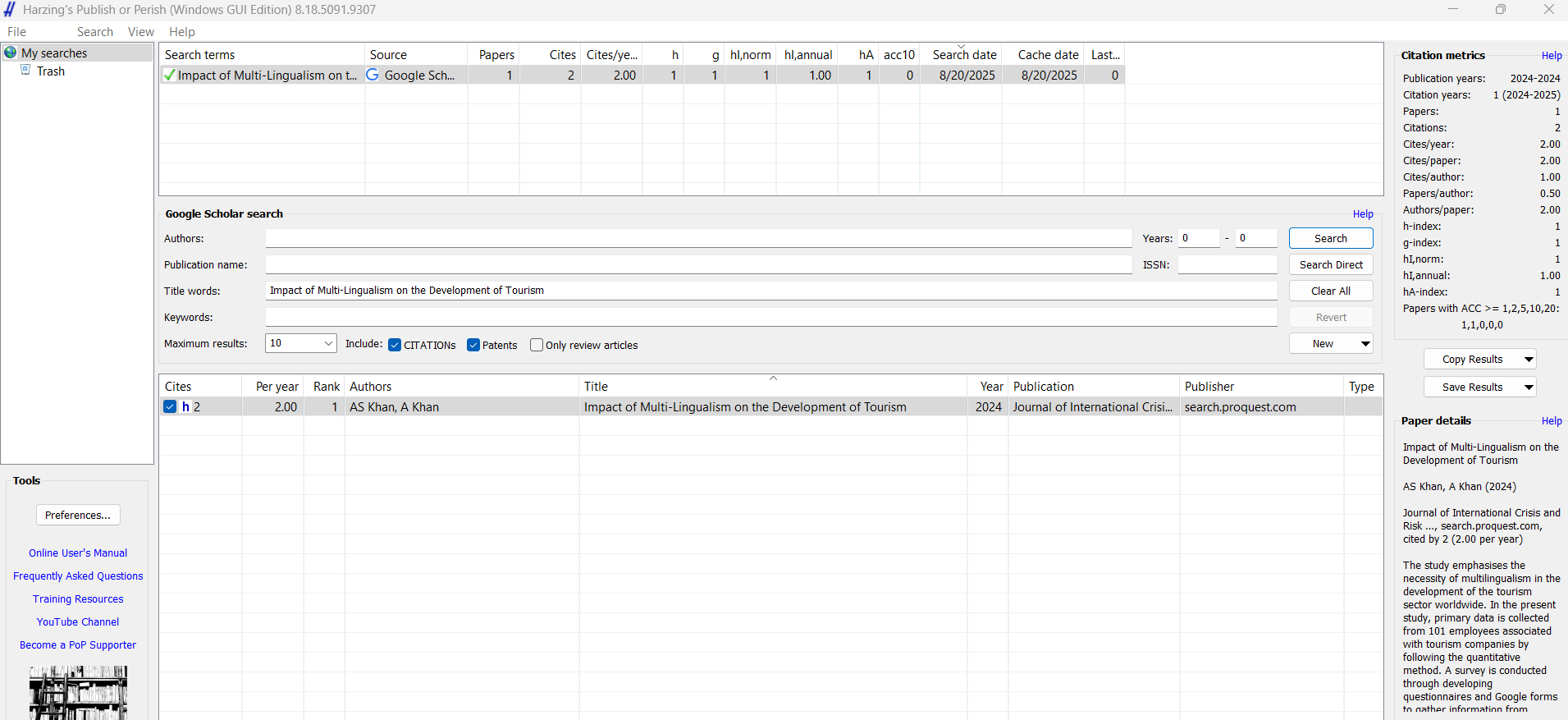Open the Preferences dialog
This screenshot has width=1568, height=720.
(78, 515)
